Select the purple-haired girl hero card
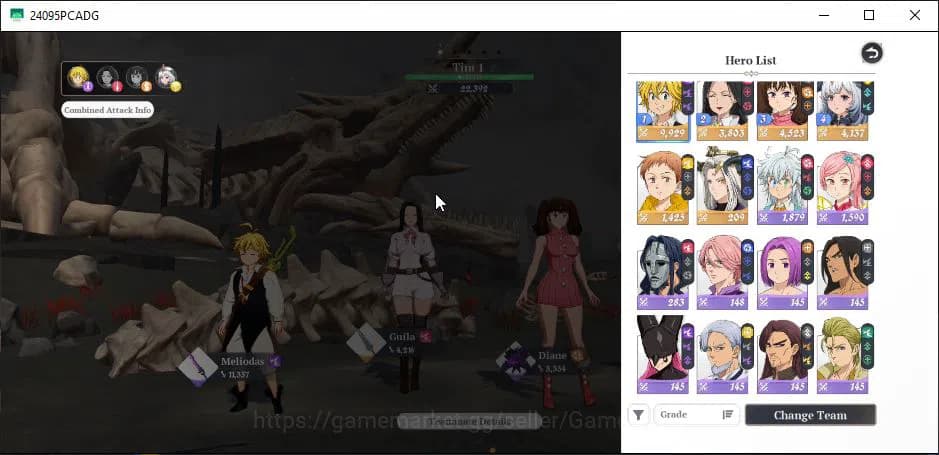The height and width of the screenshot is (455, 939). tap(783, 272)
